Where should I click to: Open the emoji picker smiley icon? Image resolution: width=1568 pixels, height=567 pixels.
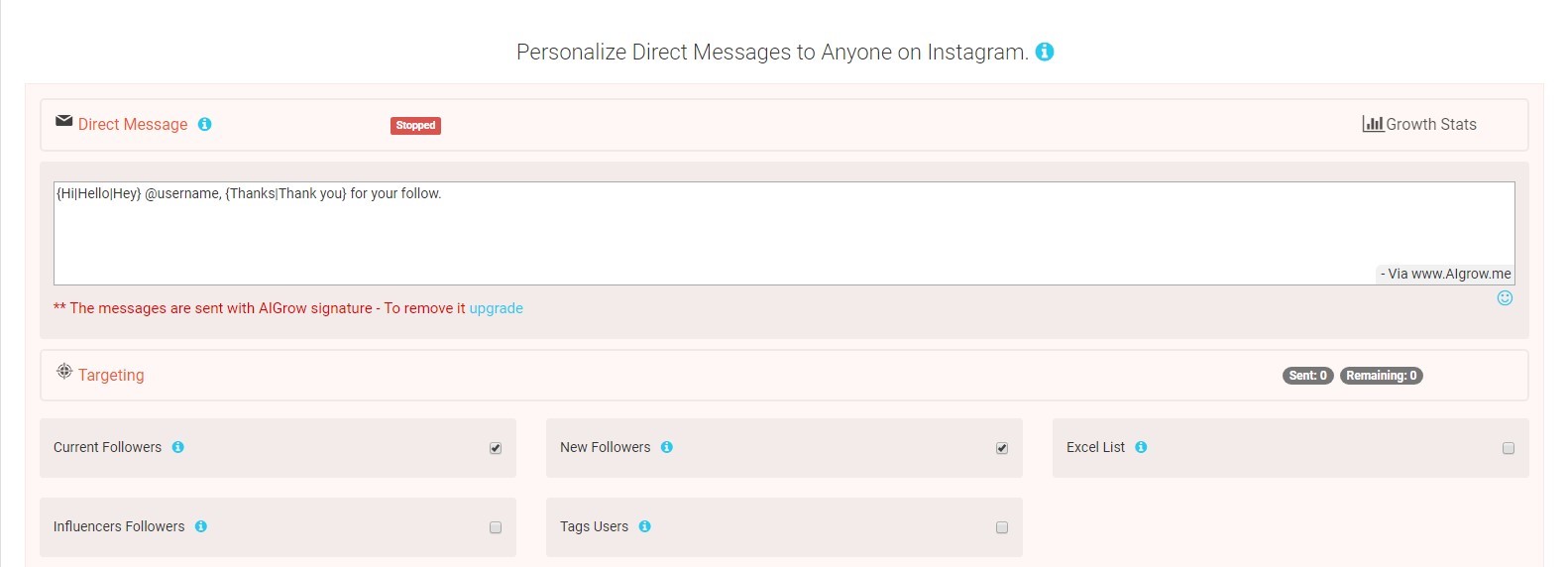[1505, 298]
